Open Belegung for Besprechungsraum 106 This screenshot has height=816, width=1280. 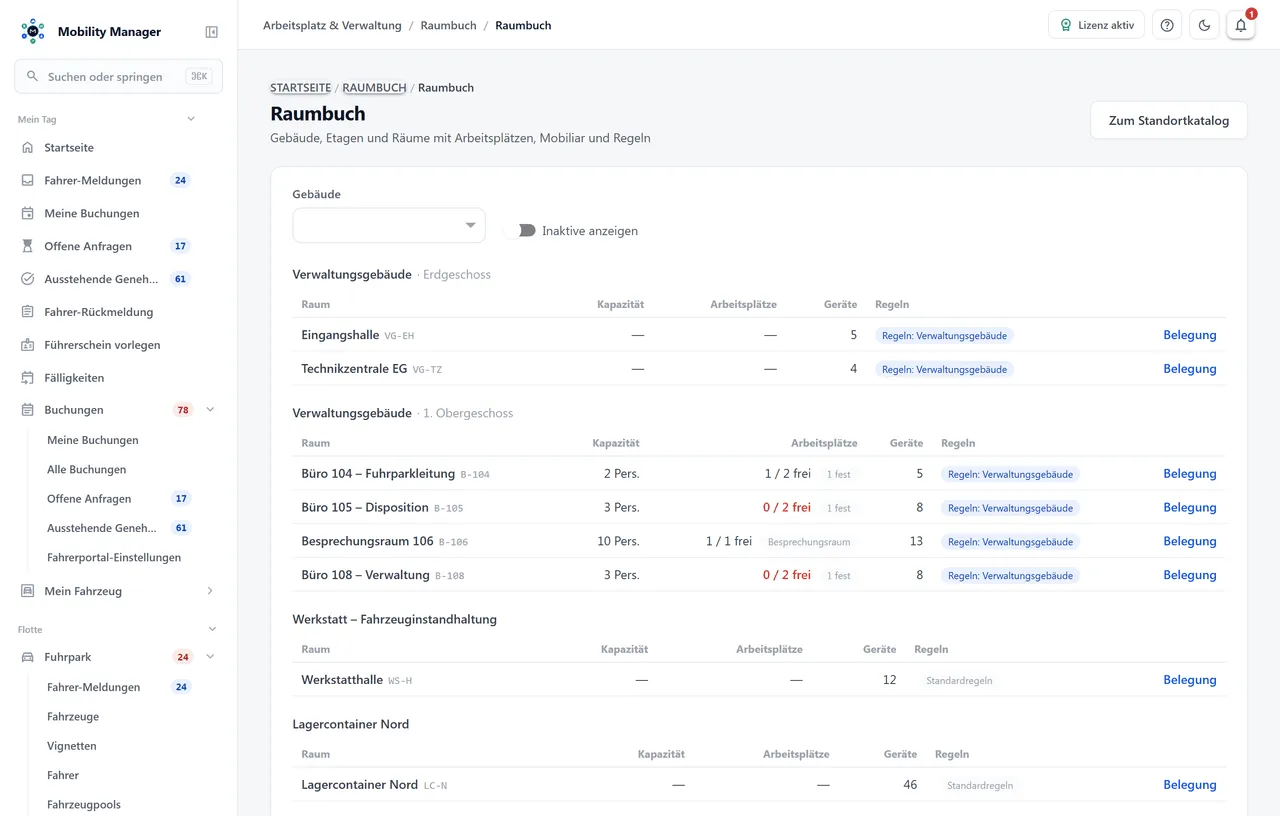[1190, 541]
